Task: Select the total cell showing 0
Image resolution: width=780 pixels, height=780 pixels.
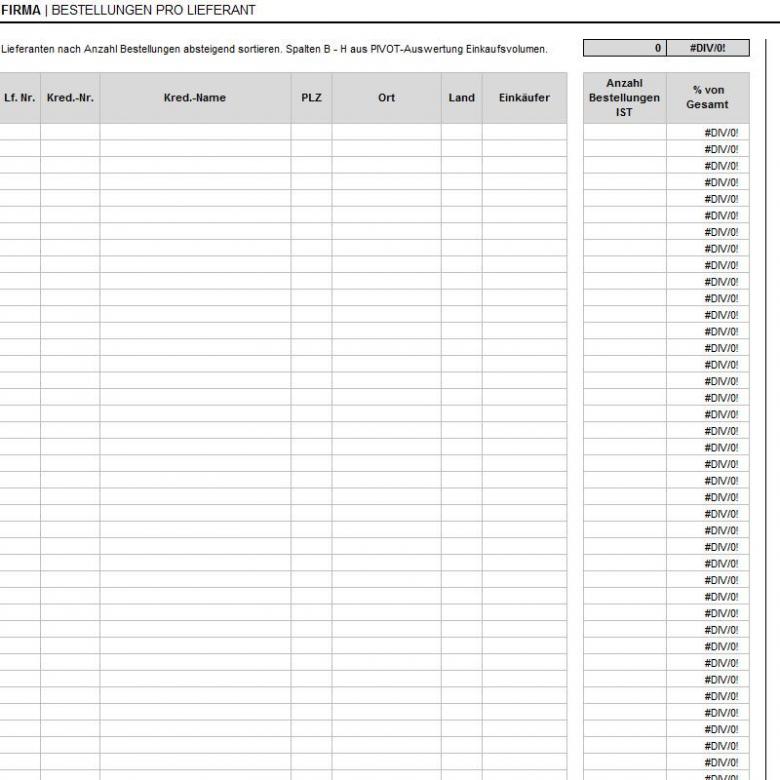Action: point(624,48)
